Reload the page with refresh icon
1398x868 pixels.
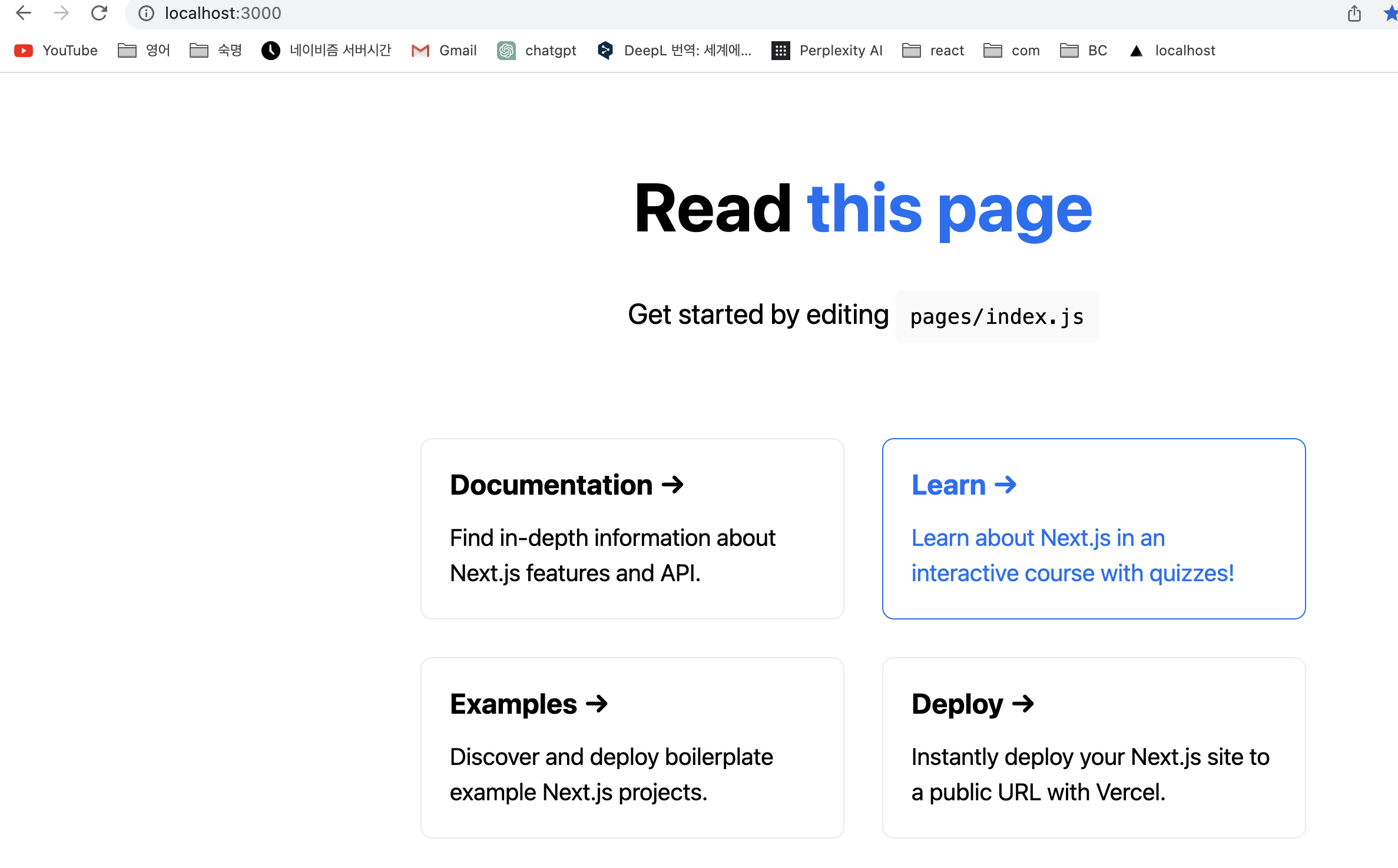pos(99,13)
